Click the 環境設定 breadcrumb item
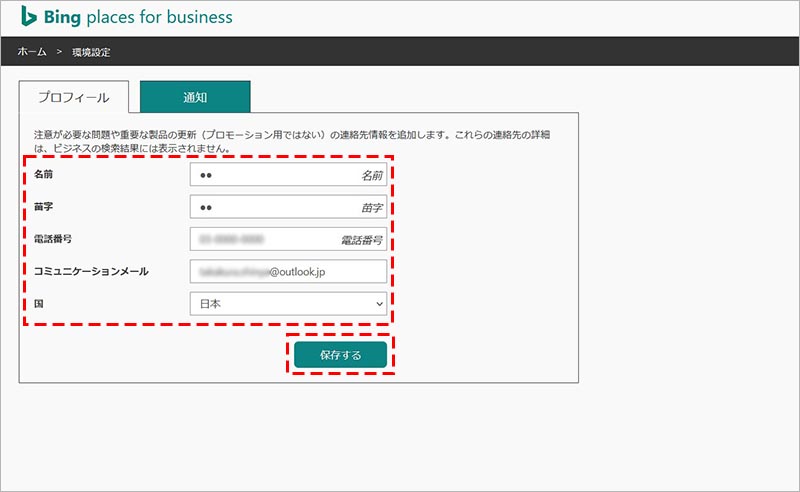This screenshot has width=800, height=492. 90,51
